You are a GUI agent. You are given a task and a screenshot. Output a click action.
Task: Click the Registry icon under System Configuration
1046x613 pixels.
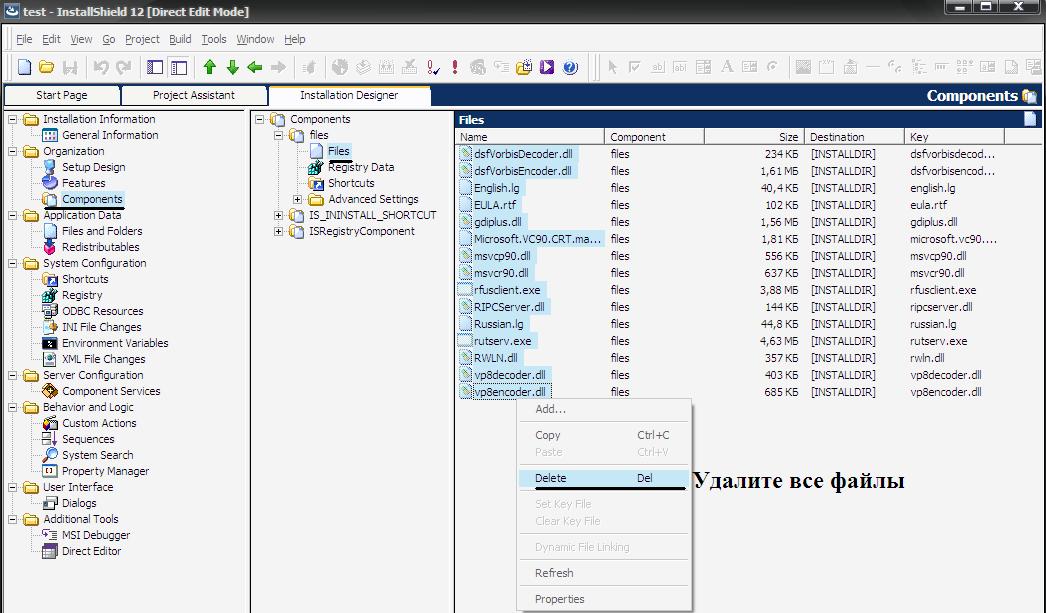click(50, 295)
